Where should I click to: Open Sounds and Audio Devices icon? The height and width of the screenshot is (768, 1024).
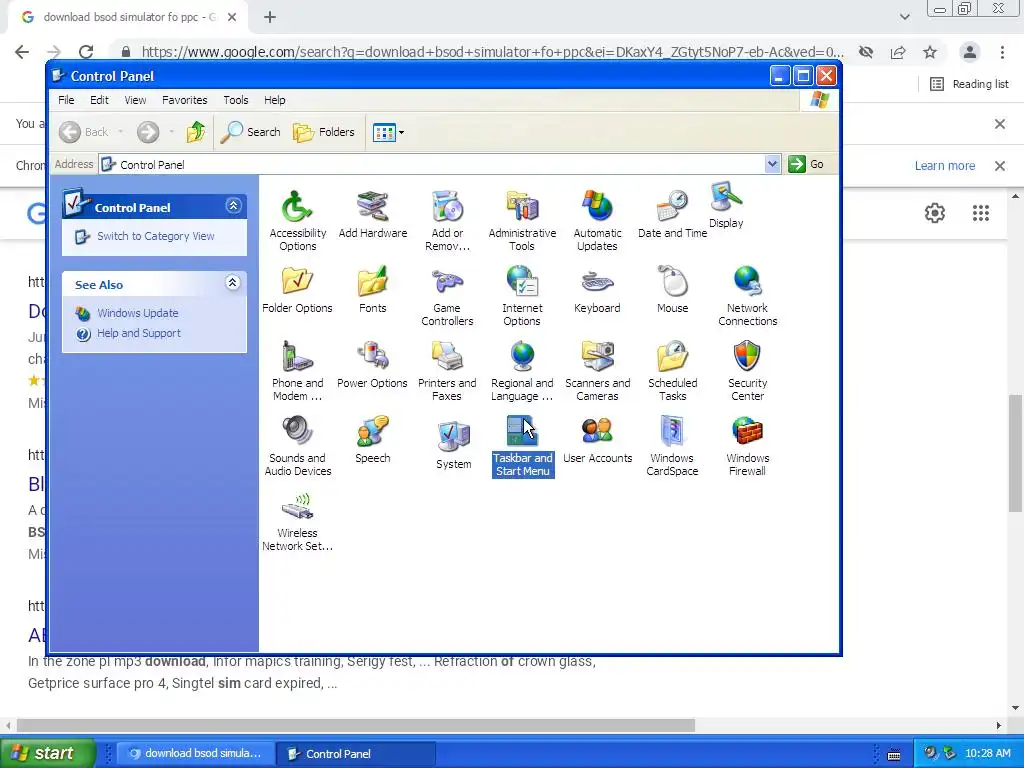tap(297, 446)
